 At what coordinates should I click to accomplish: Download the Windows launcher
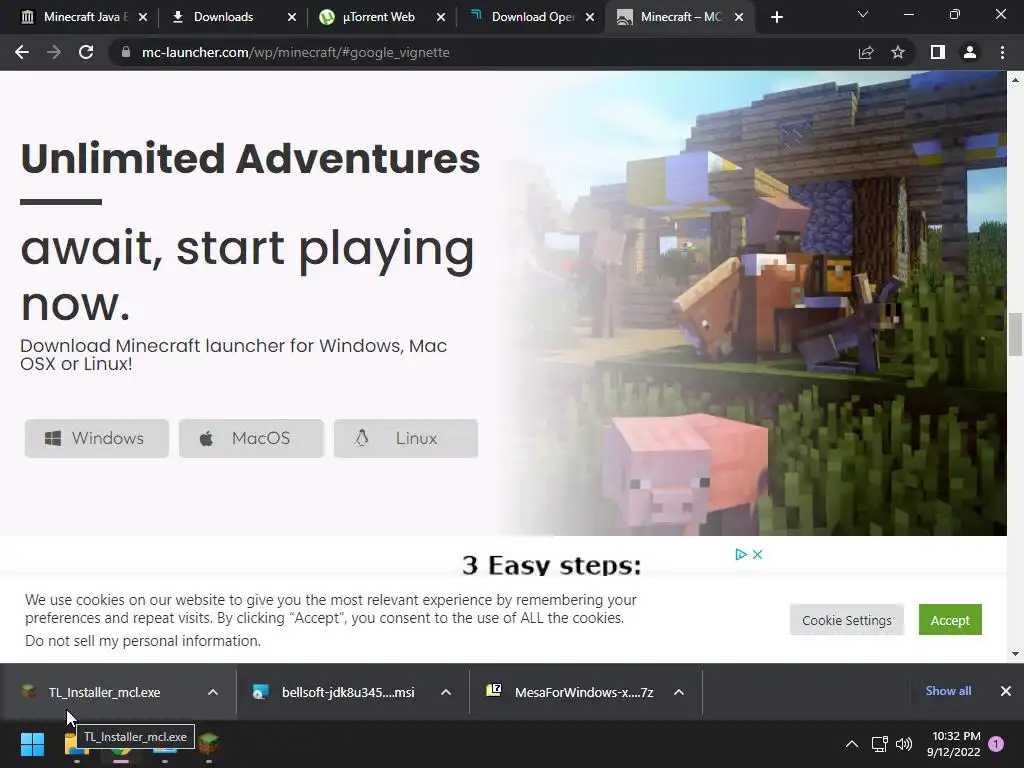point(97,438)
